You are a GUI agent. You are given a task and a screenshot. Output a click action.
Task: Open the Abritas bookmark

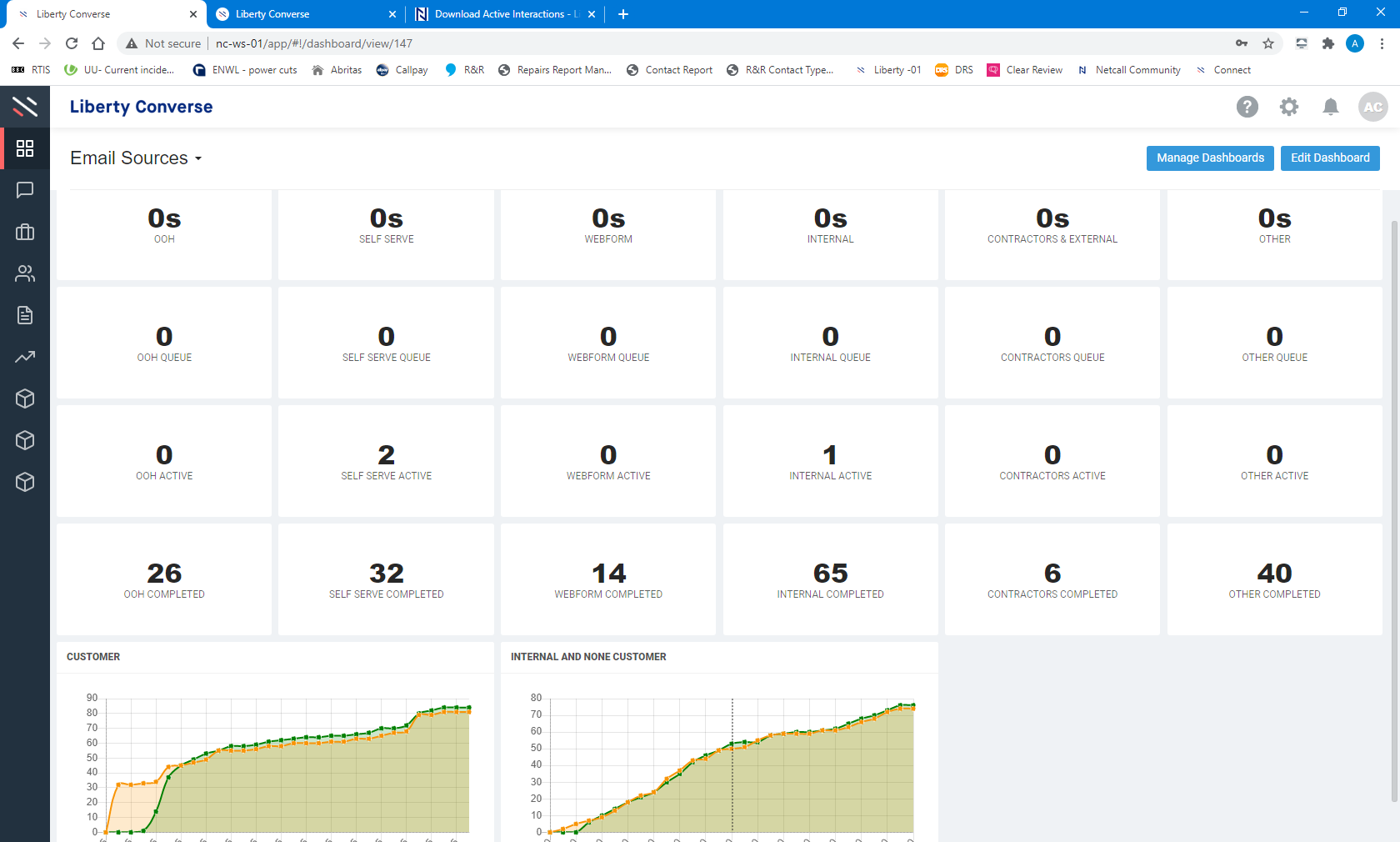coord(337,70)
